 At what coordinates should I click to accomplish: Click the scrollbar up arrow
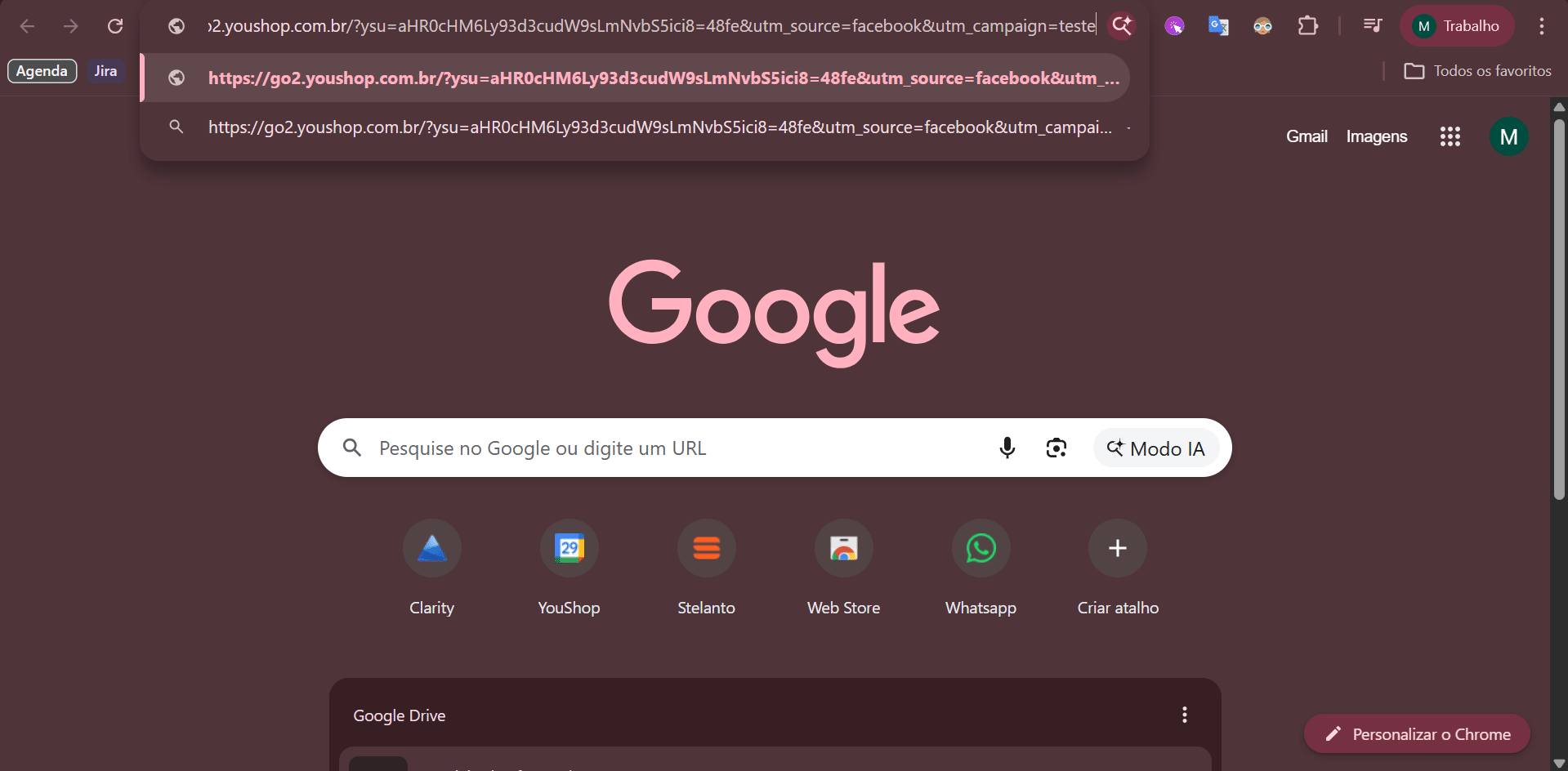coord(1559,106)
